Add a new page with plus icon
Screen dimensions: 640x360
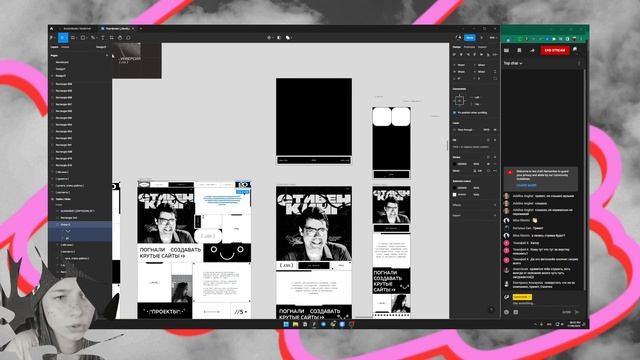click(x=107, y=55)
